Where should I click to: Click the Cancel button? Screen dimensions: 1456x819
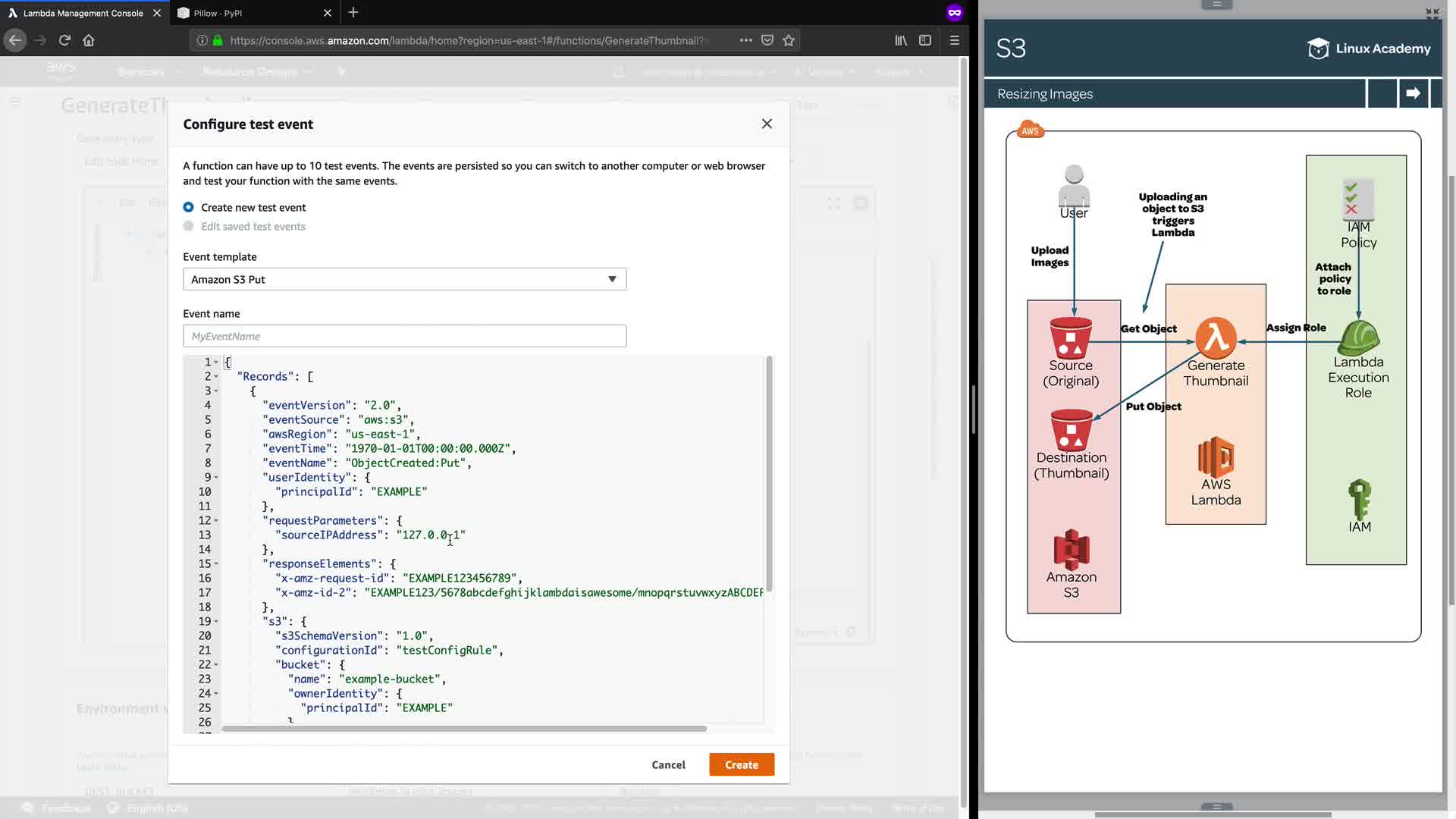point(668,764)
